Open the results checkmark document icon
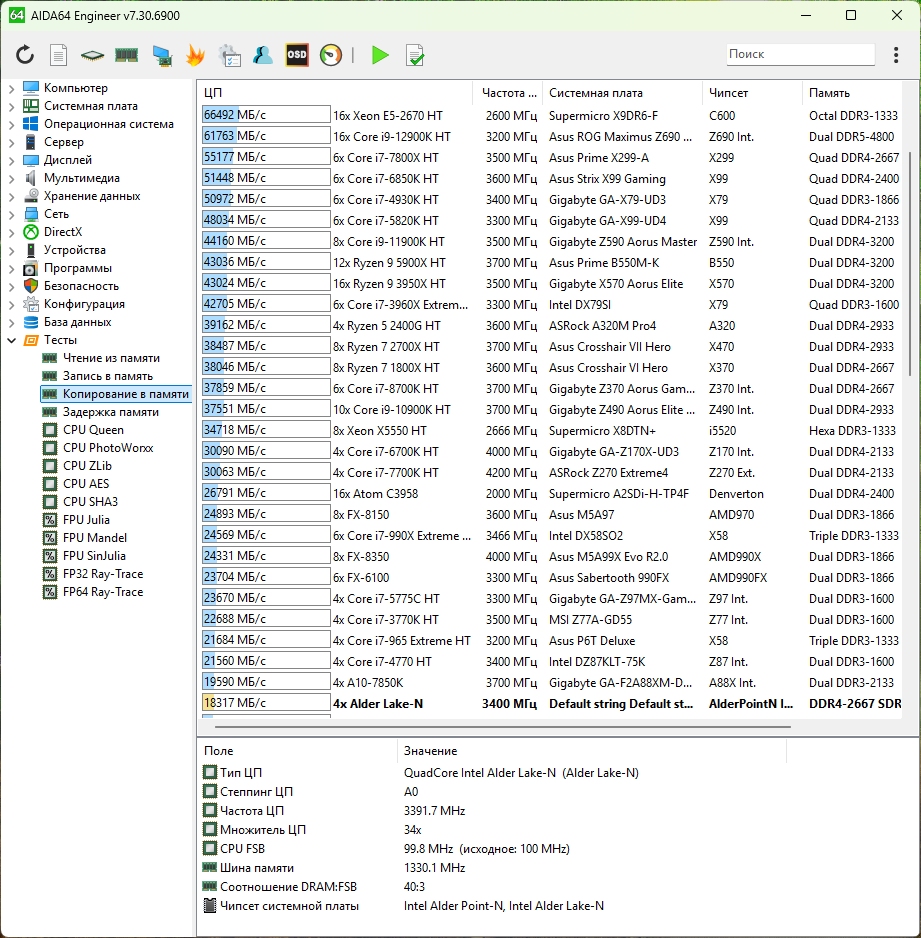This screenshot has width=921, height=938. point(415,55)
